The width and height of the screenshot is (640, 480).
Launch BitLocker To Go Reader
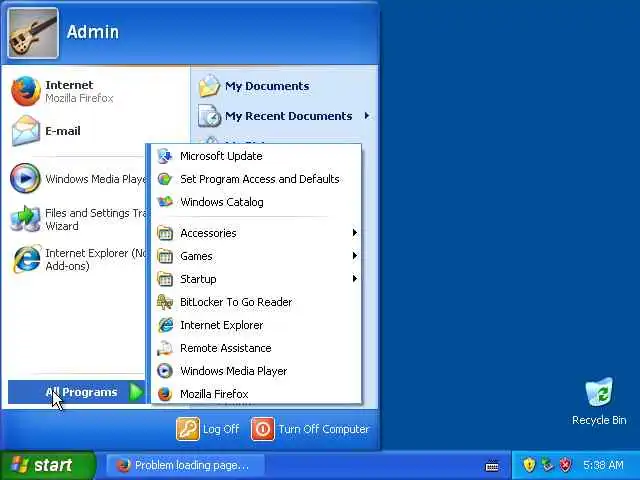pyautogui.click(x=256, y=302)
